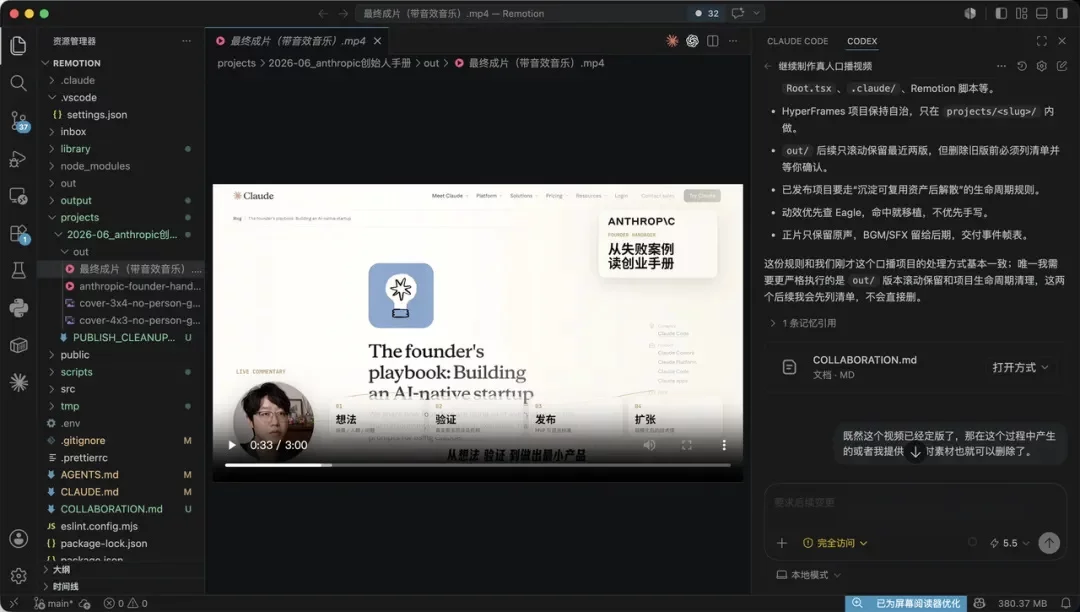Open the Python view in the activity bar
The width and height of the screenshot is (1080, 612).
point(19,308)
